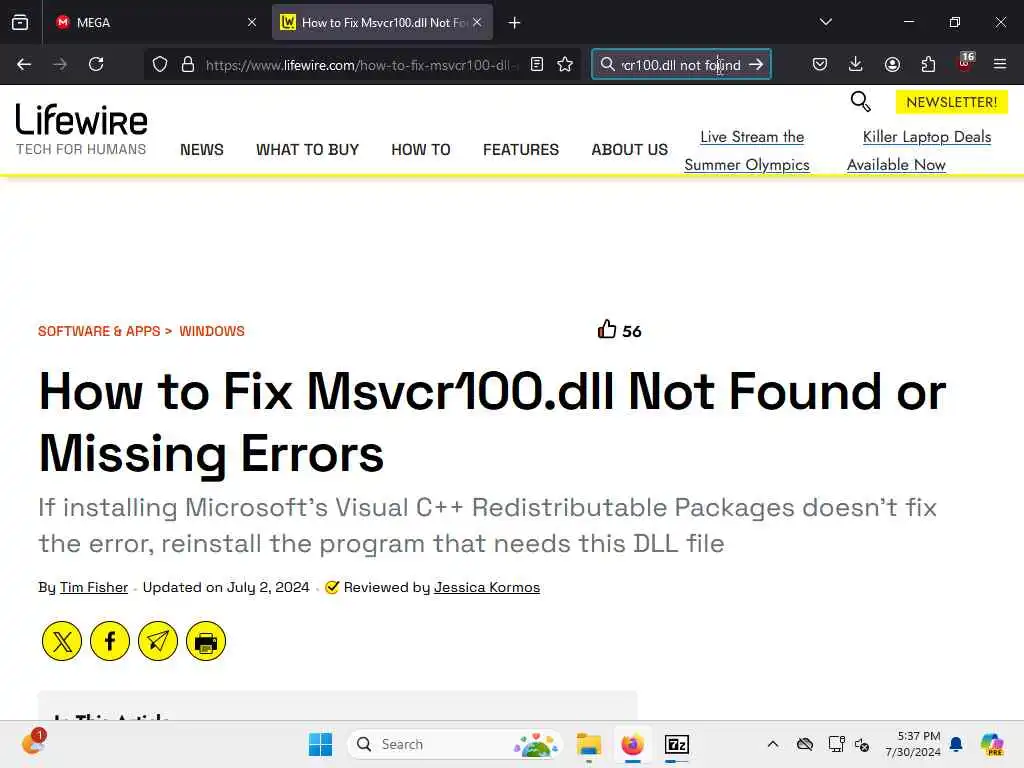Click the yellow NEWSLETTER! button

pos(952,102)
